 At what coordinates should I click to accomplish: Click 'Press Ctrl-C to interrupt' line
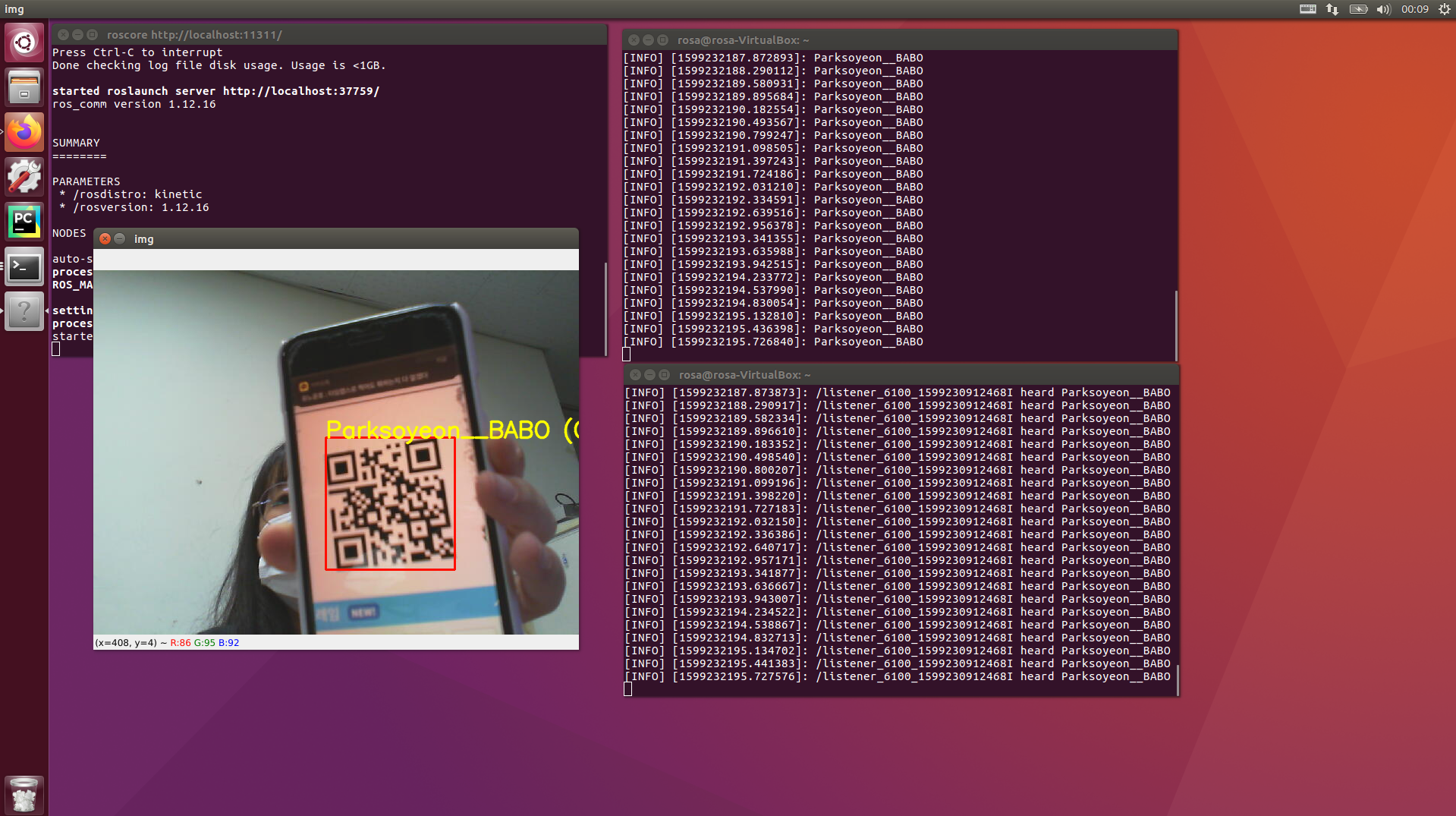coord(137,52)
